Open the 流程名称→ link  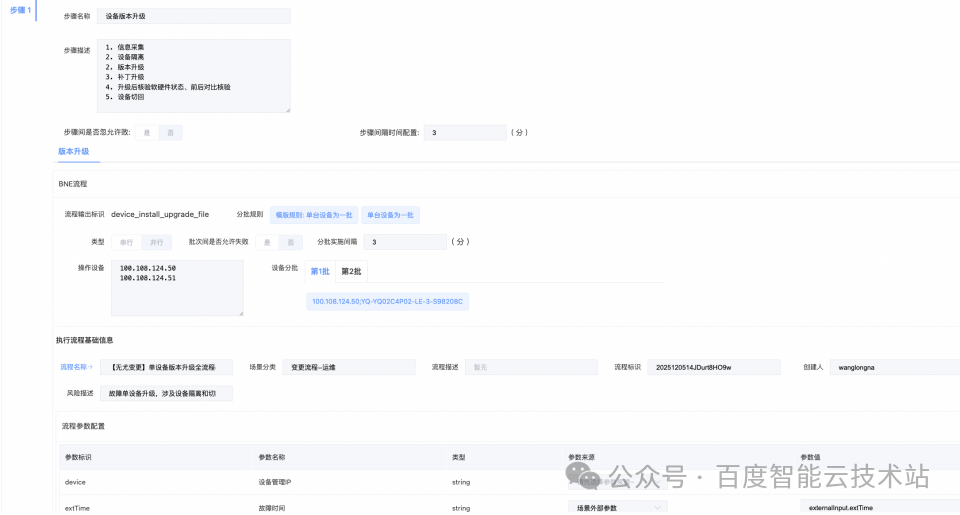(x=77, y=367)
